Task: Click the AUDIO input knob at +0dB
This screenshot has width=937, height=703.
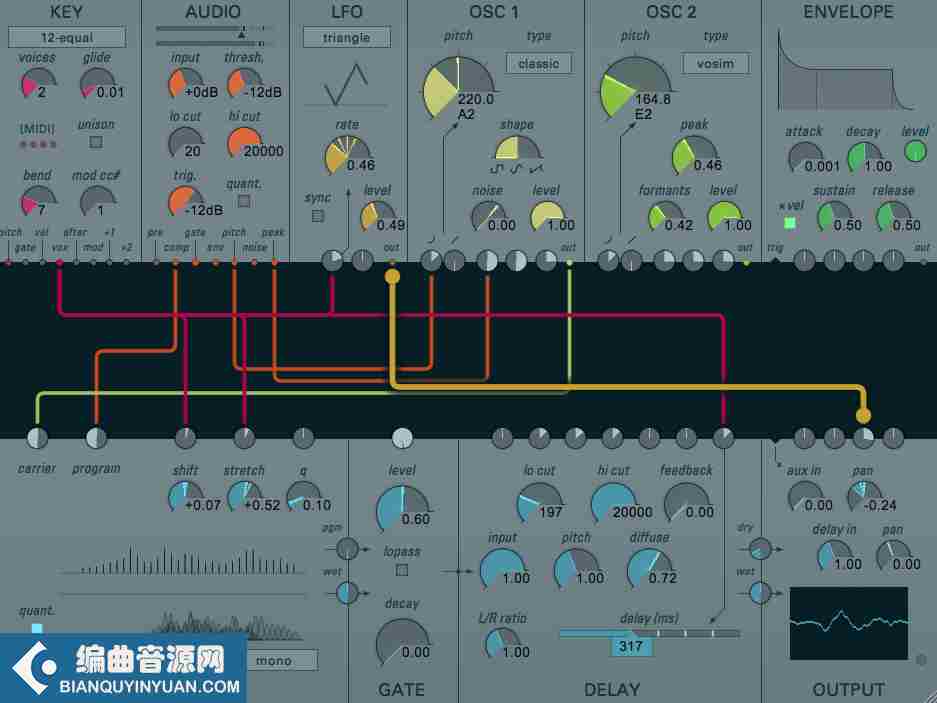Action: 185,83
